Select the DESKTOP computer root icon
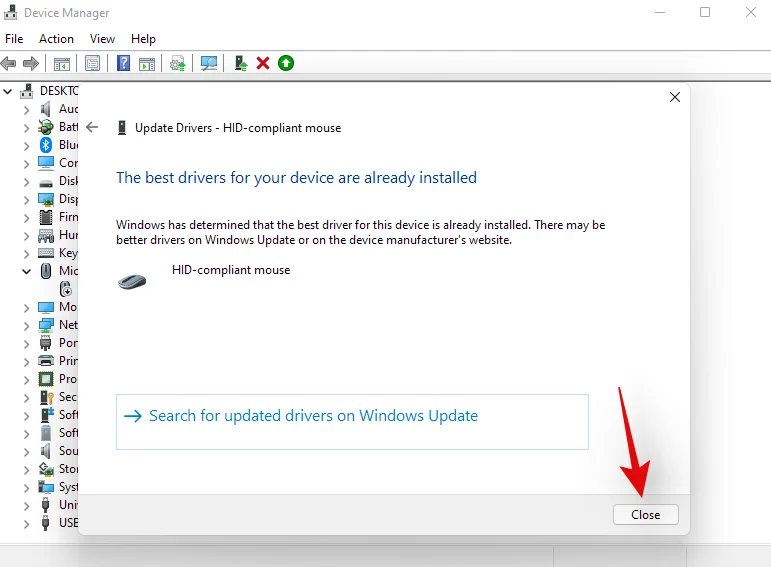Screen dimensions: 771x567 point(27,91)
